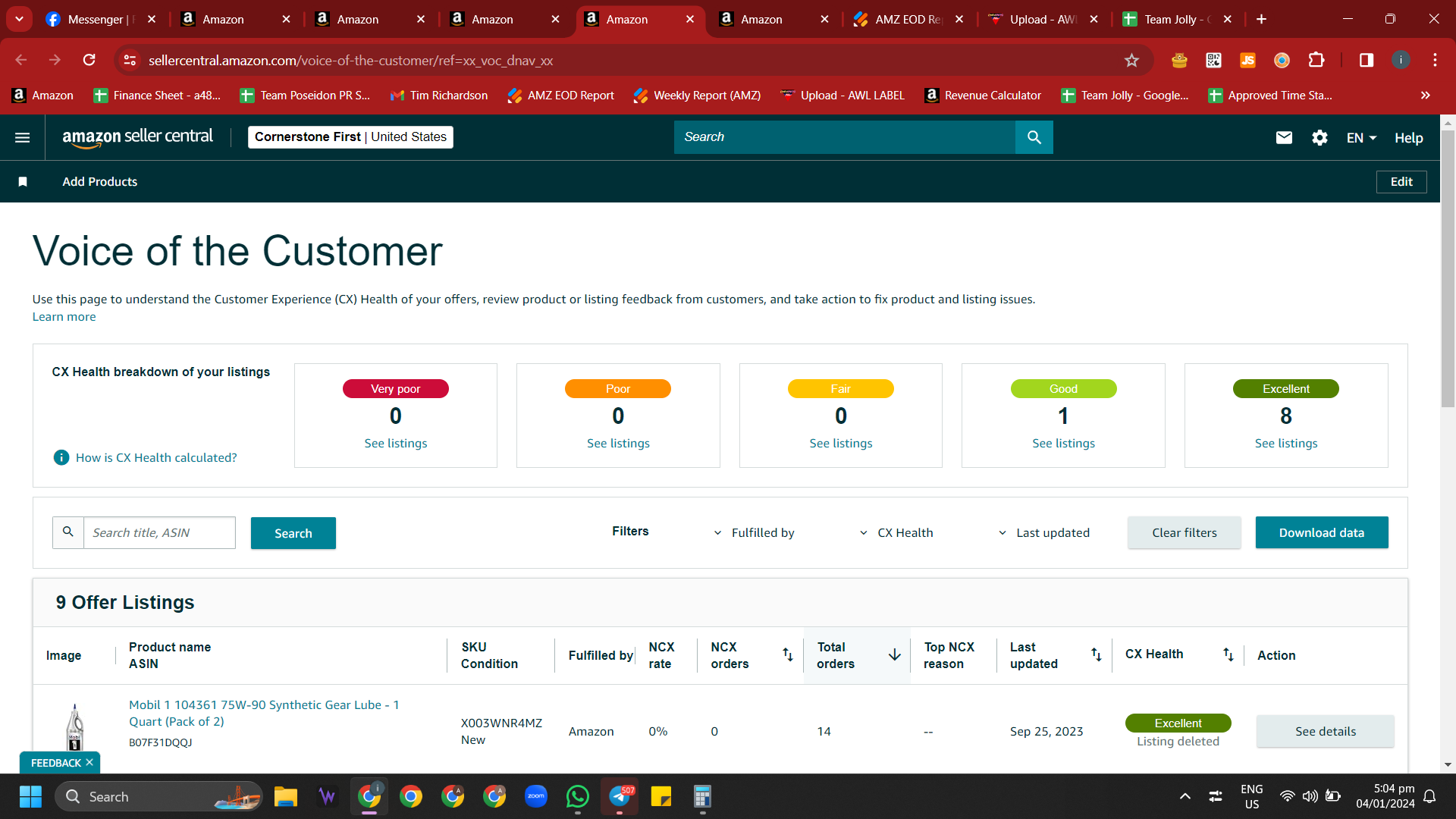Click the Search title, ASIN input field
Image resolution: width=1456 pixels, height=819 pixels.
tap(159, 532)
